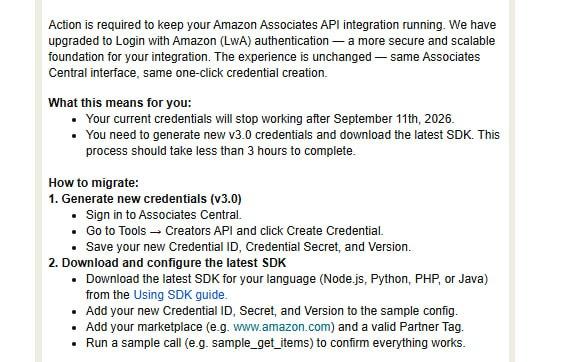This screenshot has width=571, height=362.
Task: Click the 'Run a sample call' bullet
Action: click(x=276, y=343)
